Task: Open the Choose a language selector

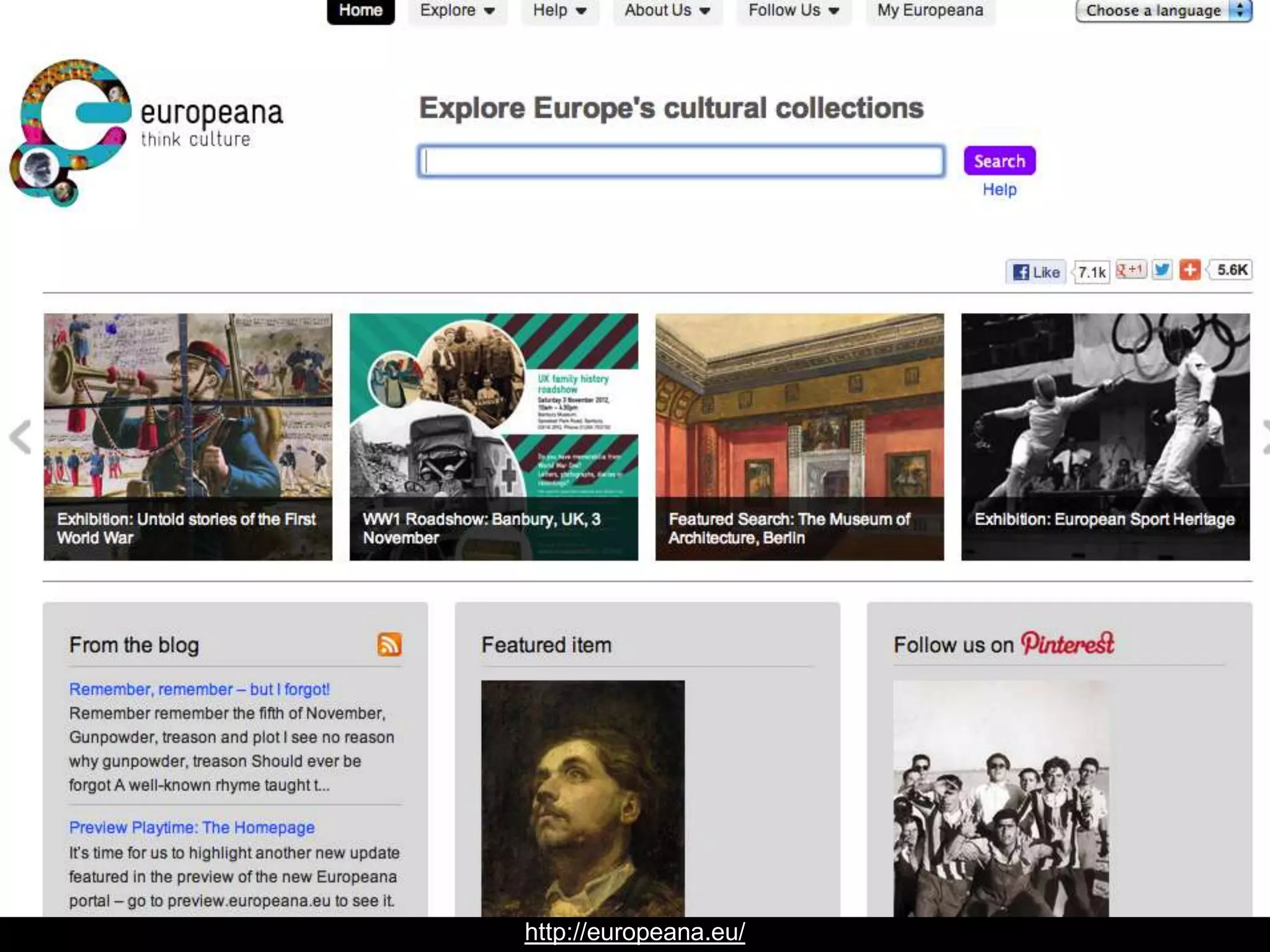Action: (1163, 11)
